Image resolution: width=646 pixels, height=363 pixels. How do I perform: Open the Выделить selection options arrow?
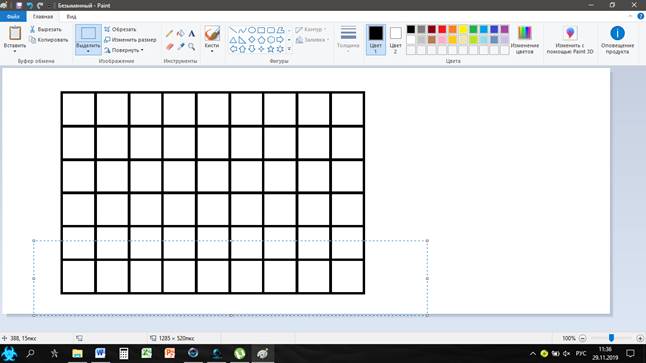click(88, 52)
